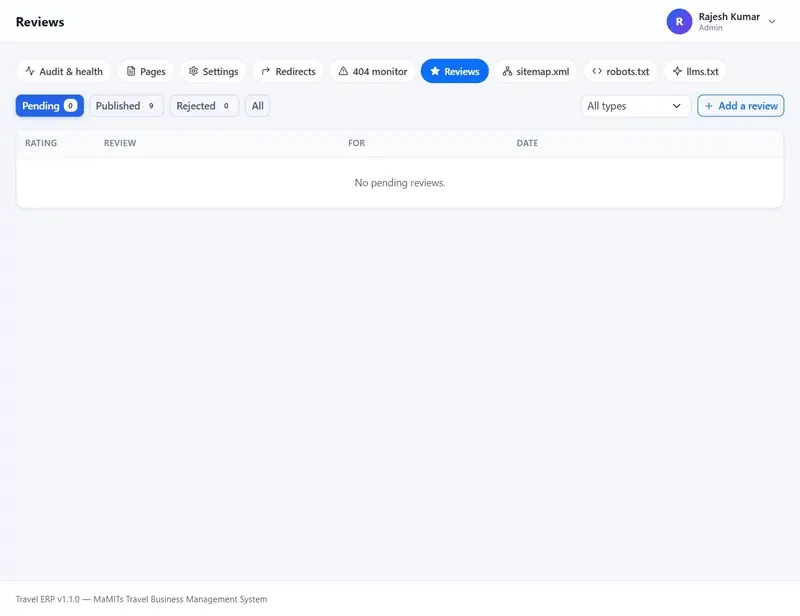The height and width of the screenshot is (616, 800).
Task: Click the RATING column header
Action: 41,143
